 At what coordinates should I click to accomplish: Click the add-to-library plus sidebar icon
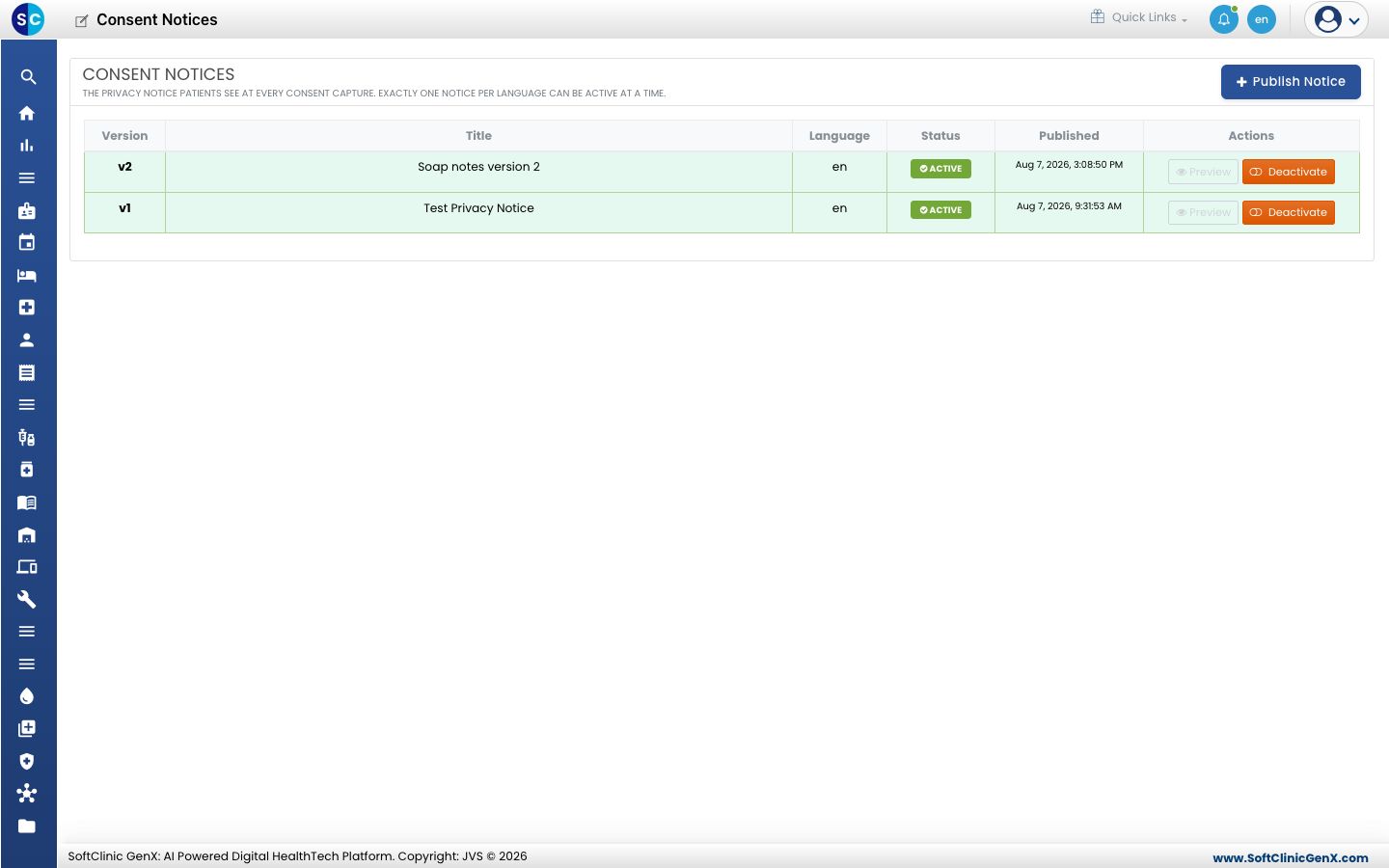27,728
